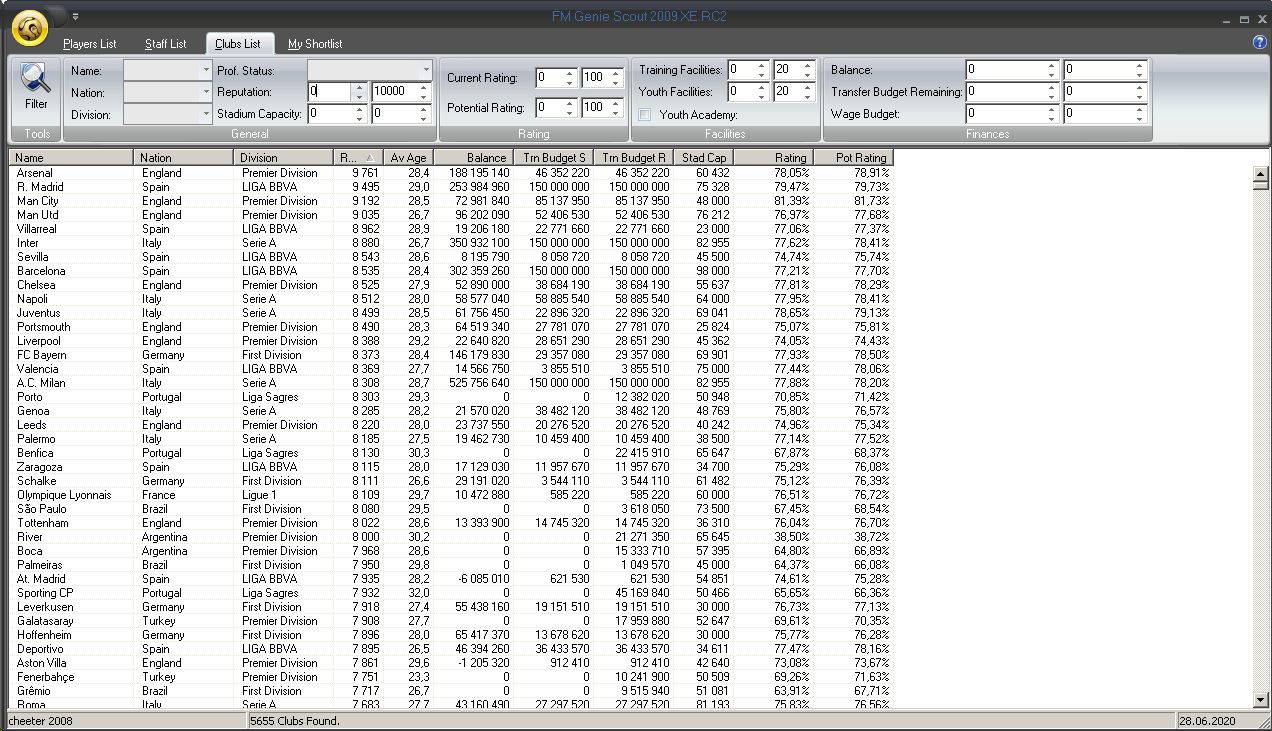Open the Division filter dropdown
Viewport: 1272px width, 731px height.
(x=206, y=115)
